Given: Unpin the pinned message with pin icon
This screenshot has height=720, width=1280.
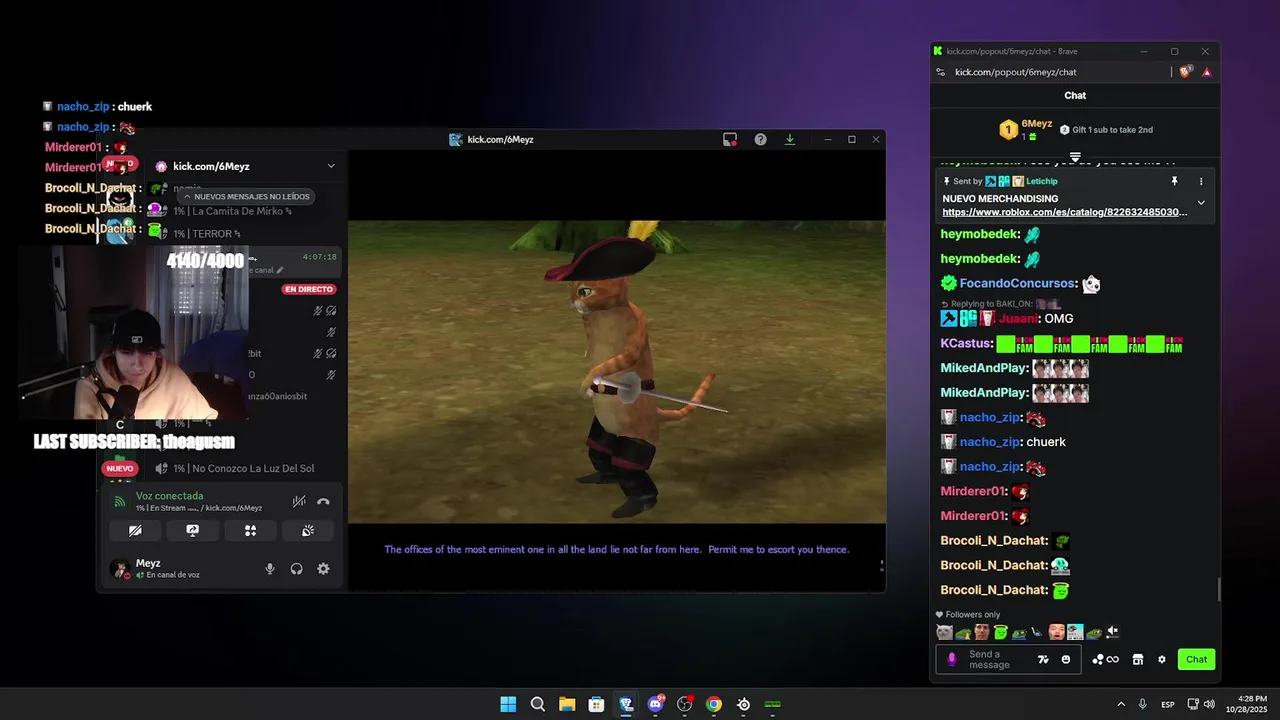Looking at the screenshot, I should (1174, 181).
